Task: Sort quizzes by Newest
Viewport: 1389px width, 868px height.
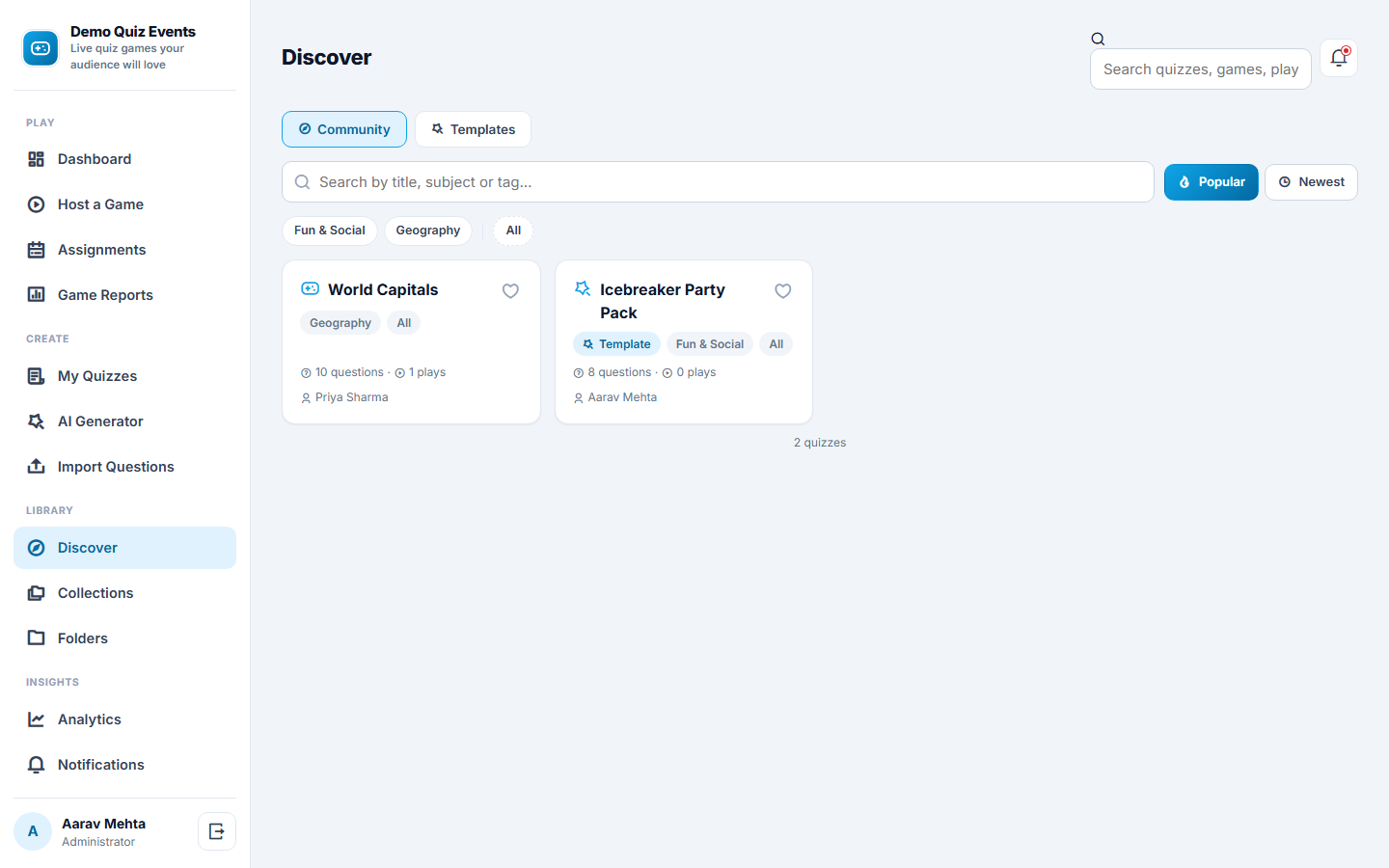Action: (1311, 182)
